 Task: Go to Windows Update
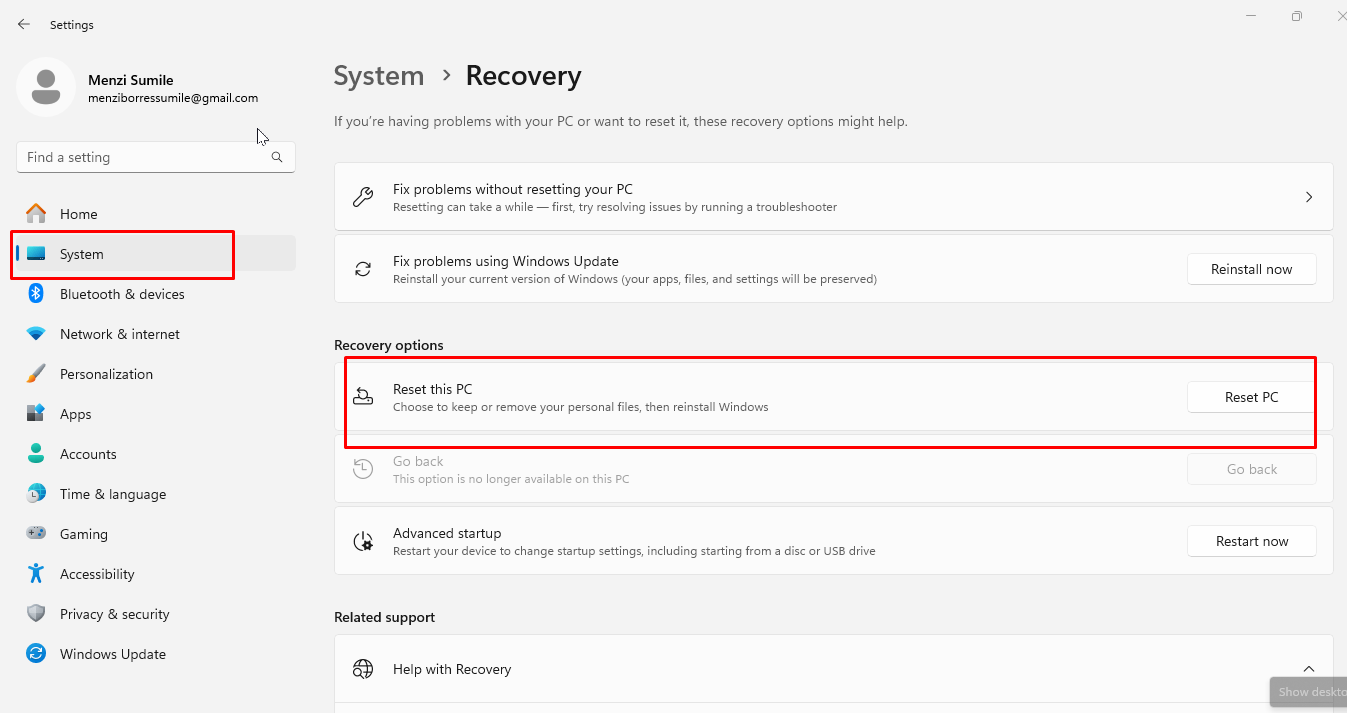coord(112,653)
